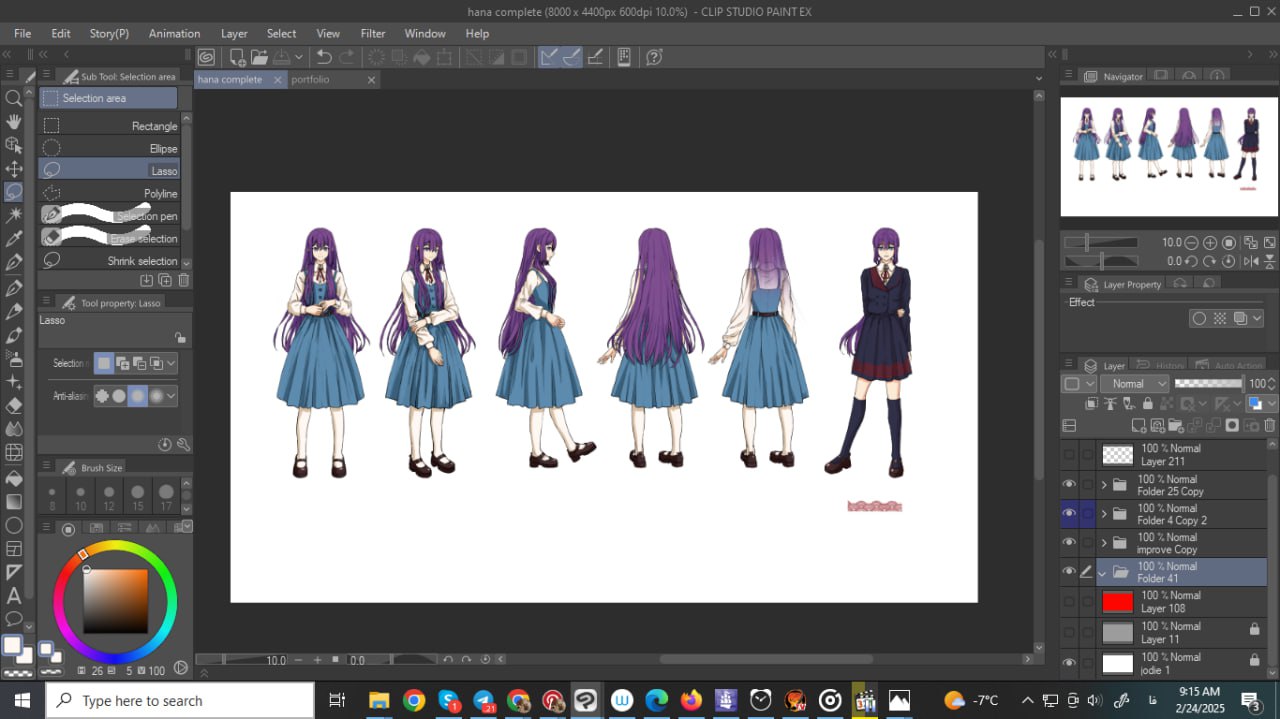The image size is (1280, 719).
Task: Switch to the portfolio document tab
Action: (x=311, y=80)
